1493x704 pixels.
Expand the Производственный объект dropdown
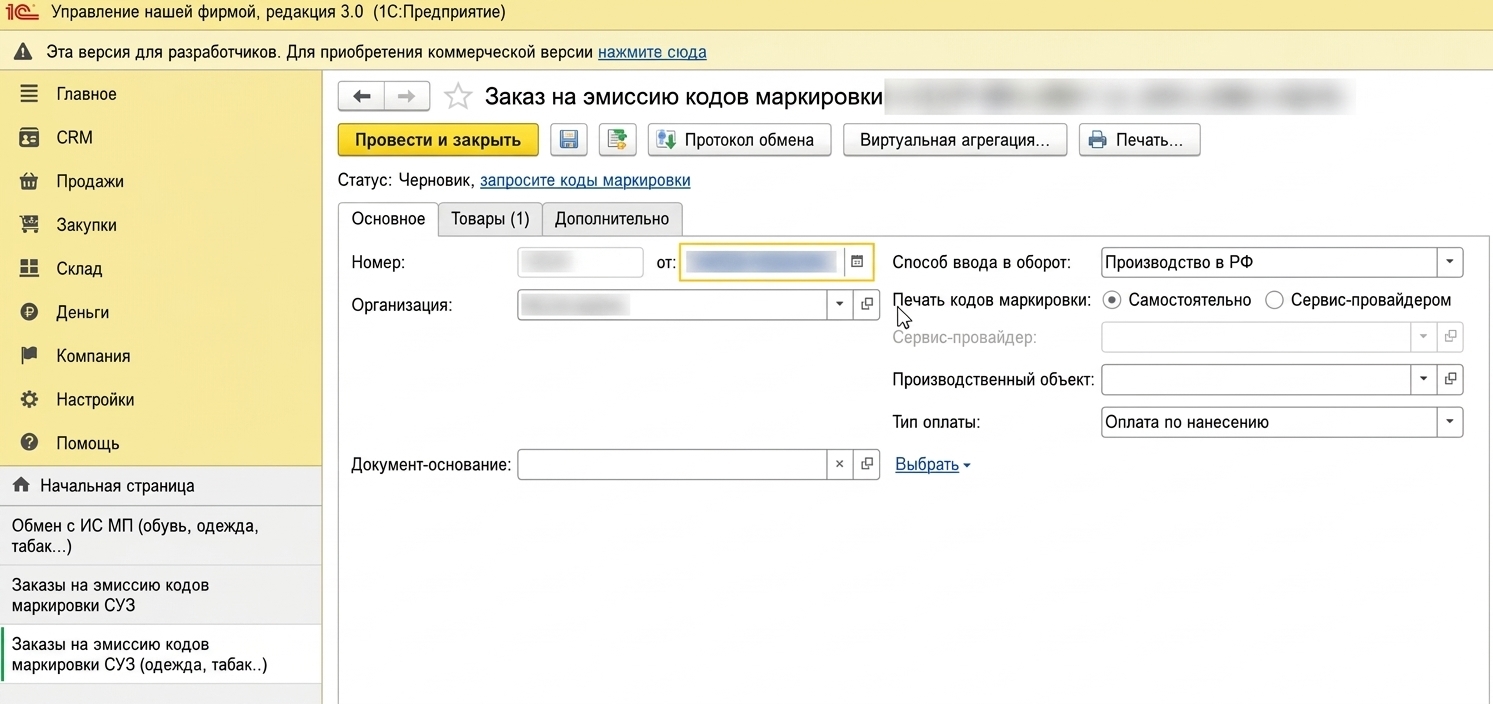(1423, 380)
